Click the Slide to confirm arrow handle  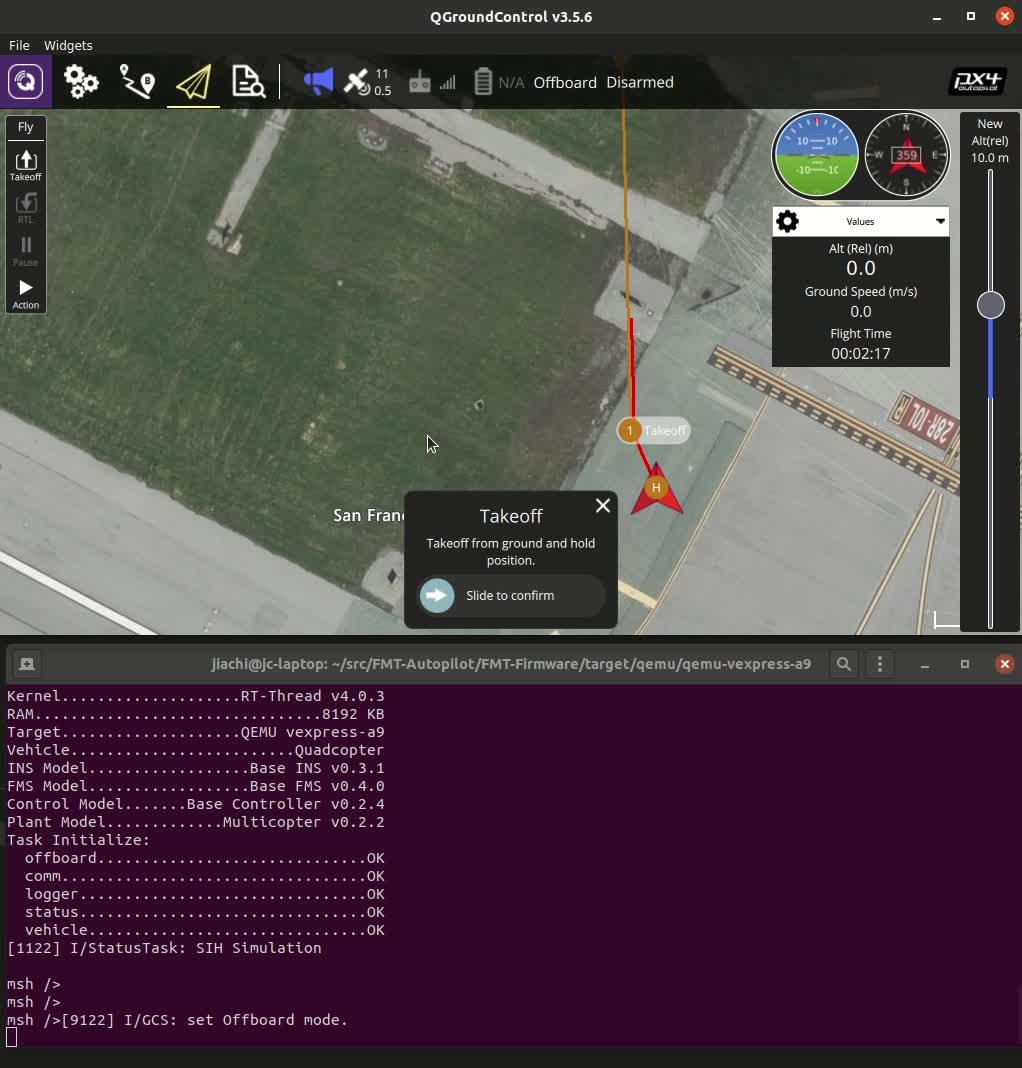pos(437,595)
